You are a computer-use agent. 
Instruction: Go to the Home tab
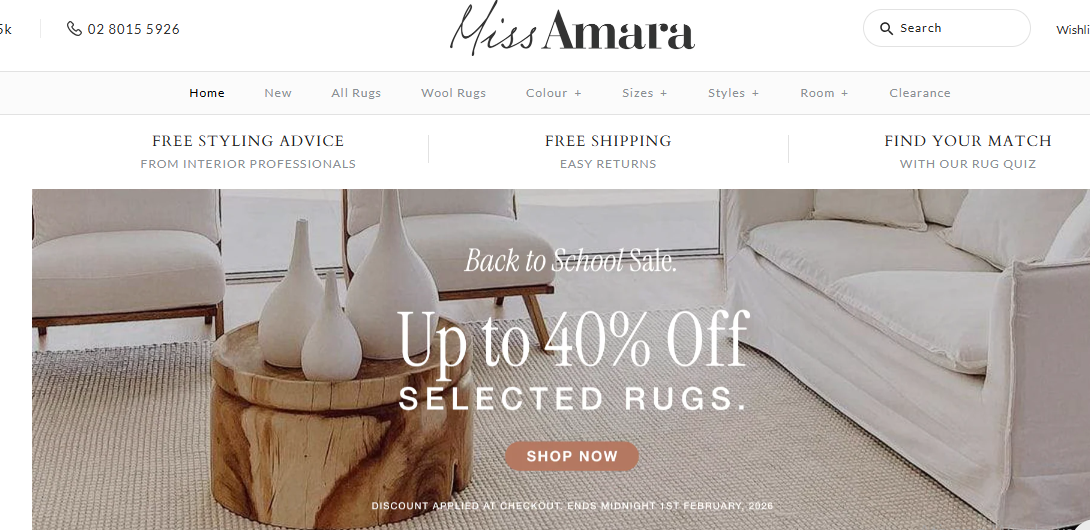(207, 93)
